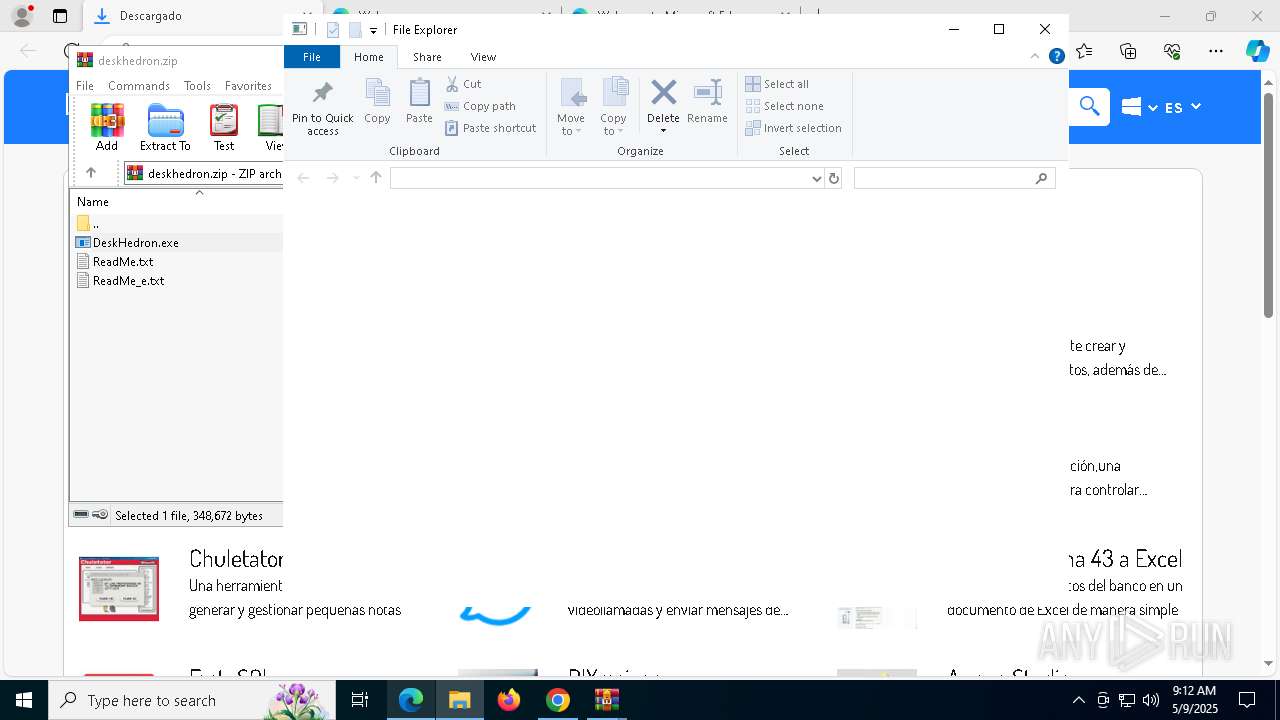This screenshot has height=720, width=1280.
Task: Switch to the View ribbon tab
Action: pos(483,57)
